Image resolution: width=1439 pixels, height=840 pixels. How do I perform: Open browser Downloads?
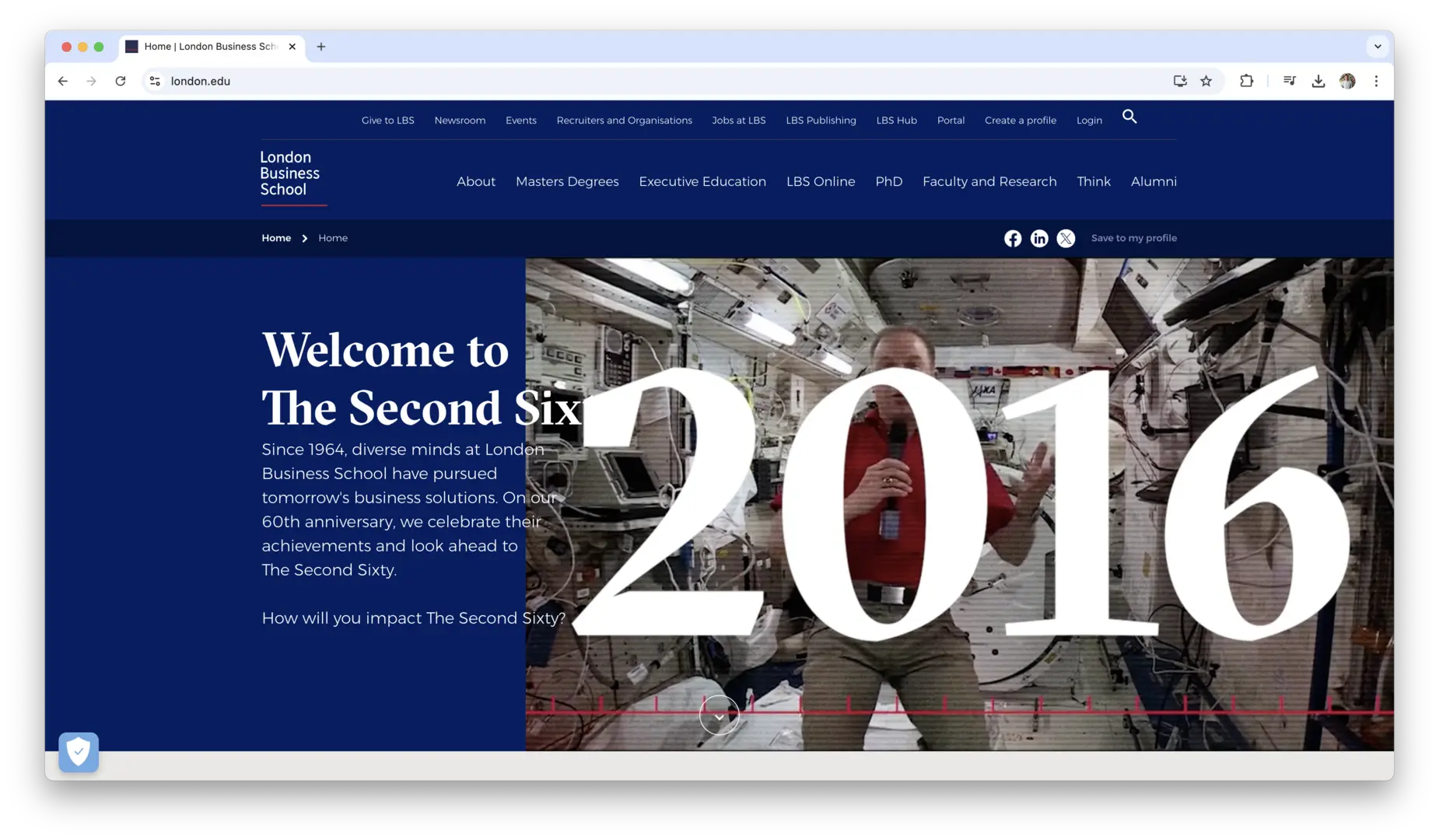click(x=1318, y=81)
